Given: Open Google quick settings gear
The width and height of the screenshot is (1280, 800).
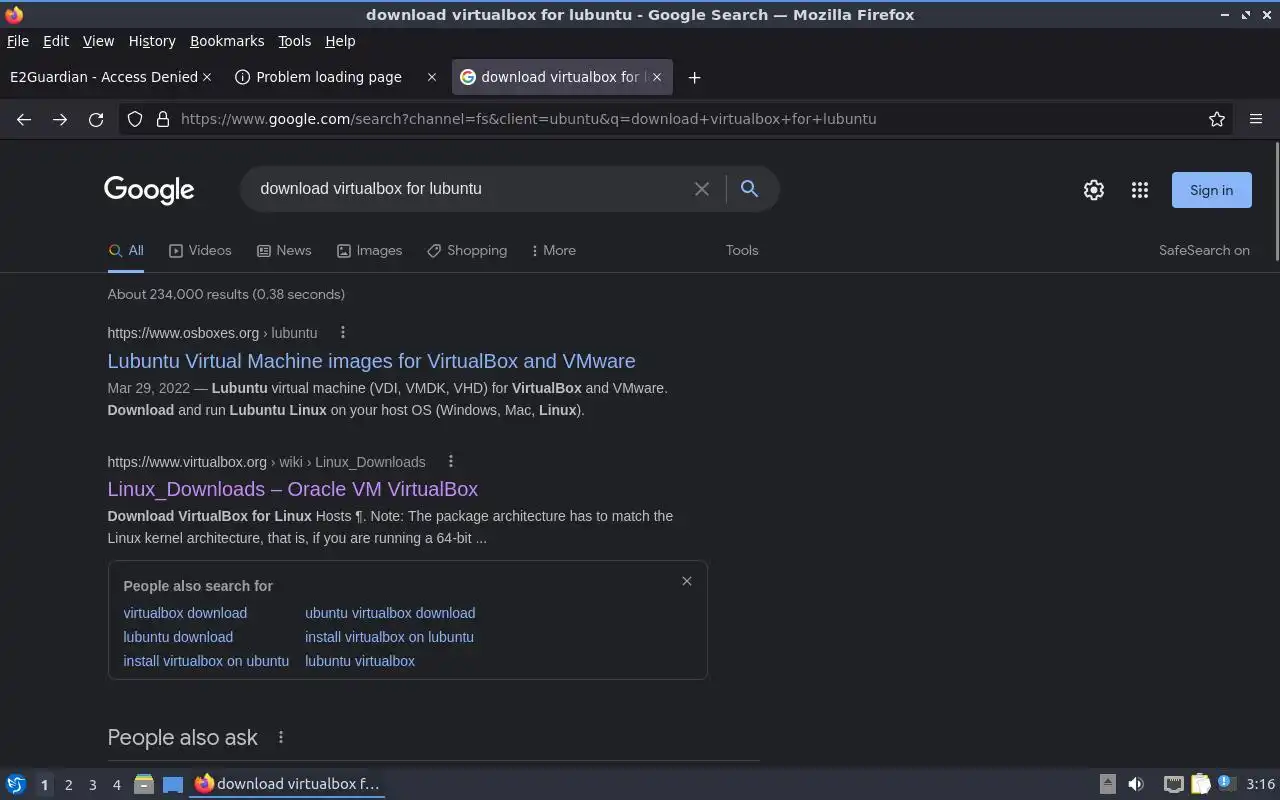Looking at the screenshot, I should (1094, 190).
